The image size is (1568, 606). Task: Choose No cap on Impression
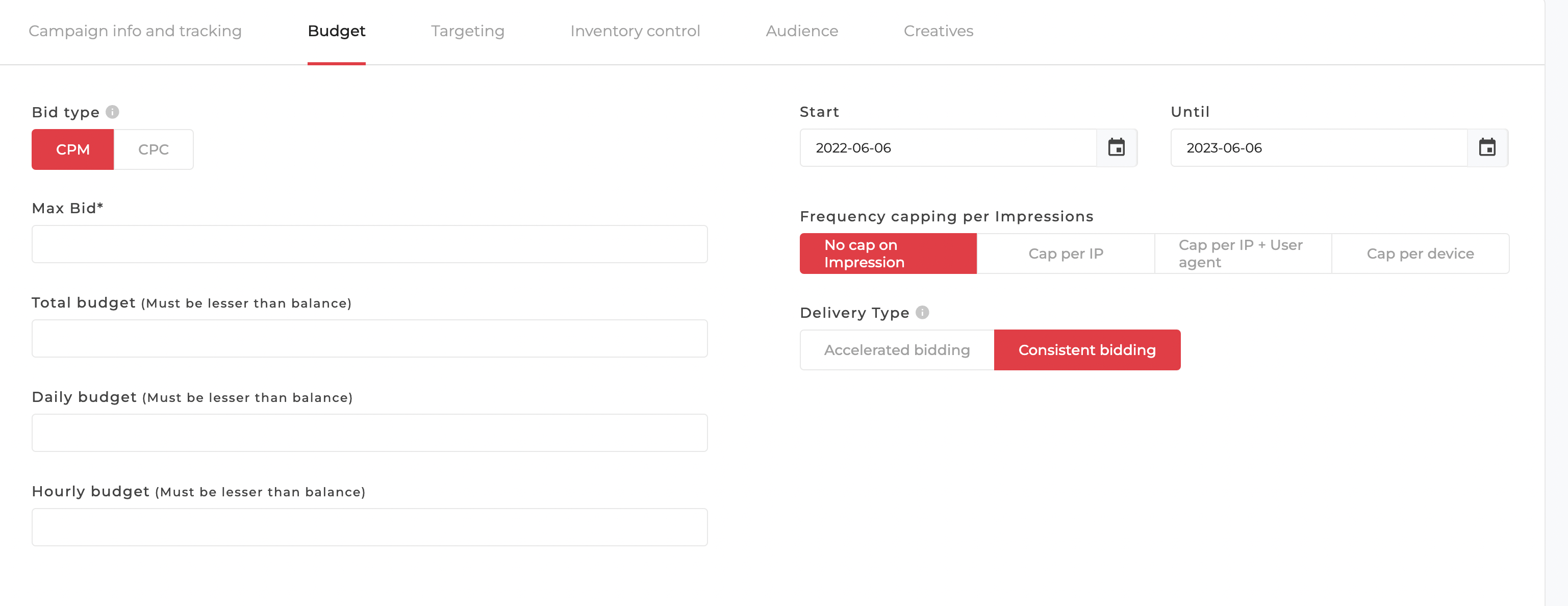click(888, 254)
